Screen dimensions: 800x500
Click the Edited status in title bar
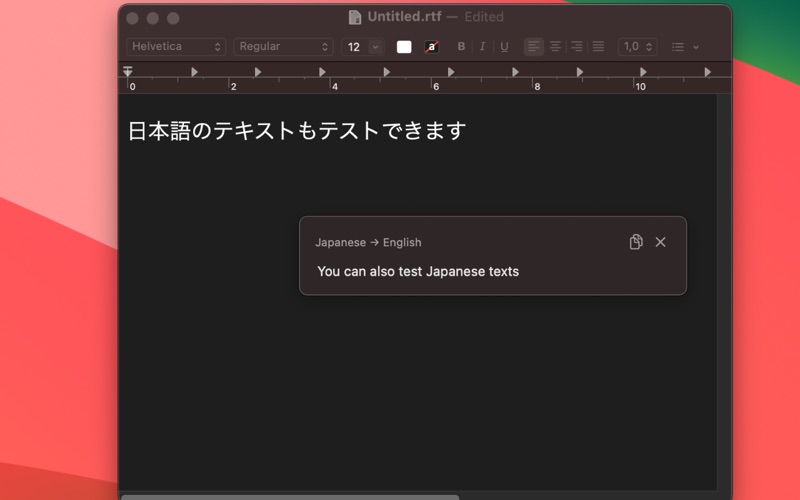pyautogui.click(x=484, y=17)
